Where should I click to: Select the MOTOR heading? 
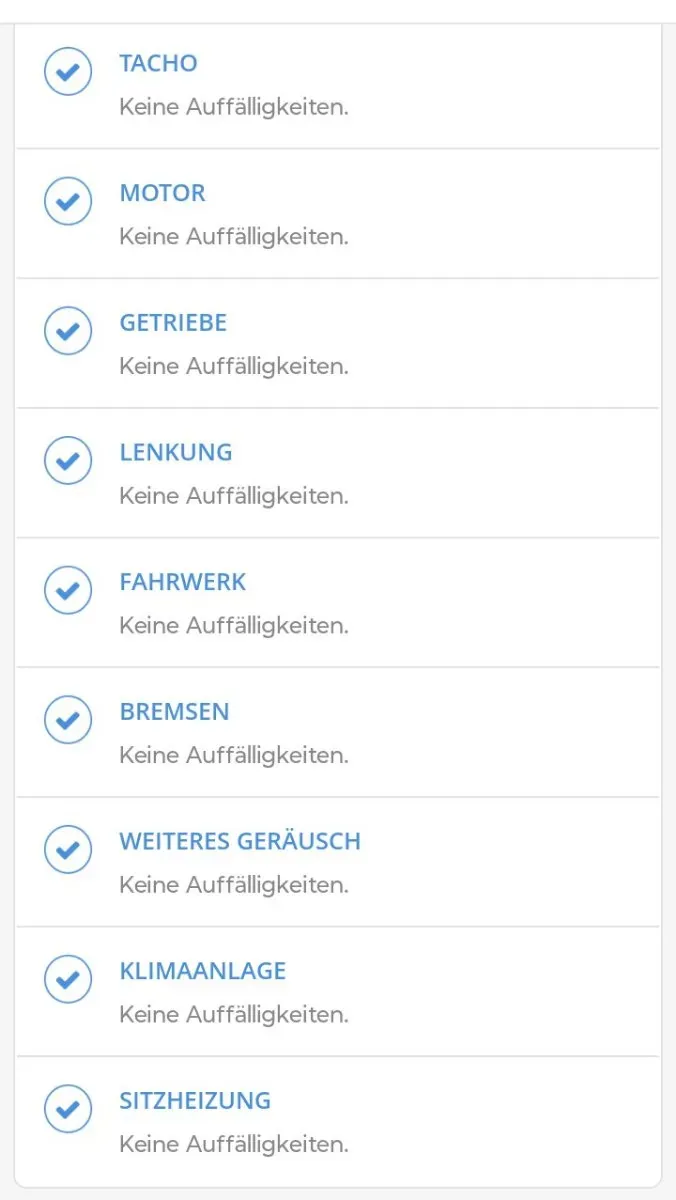[162, 193]
